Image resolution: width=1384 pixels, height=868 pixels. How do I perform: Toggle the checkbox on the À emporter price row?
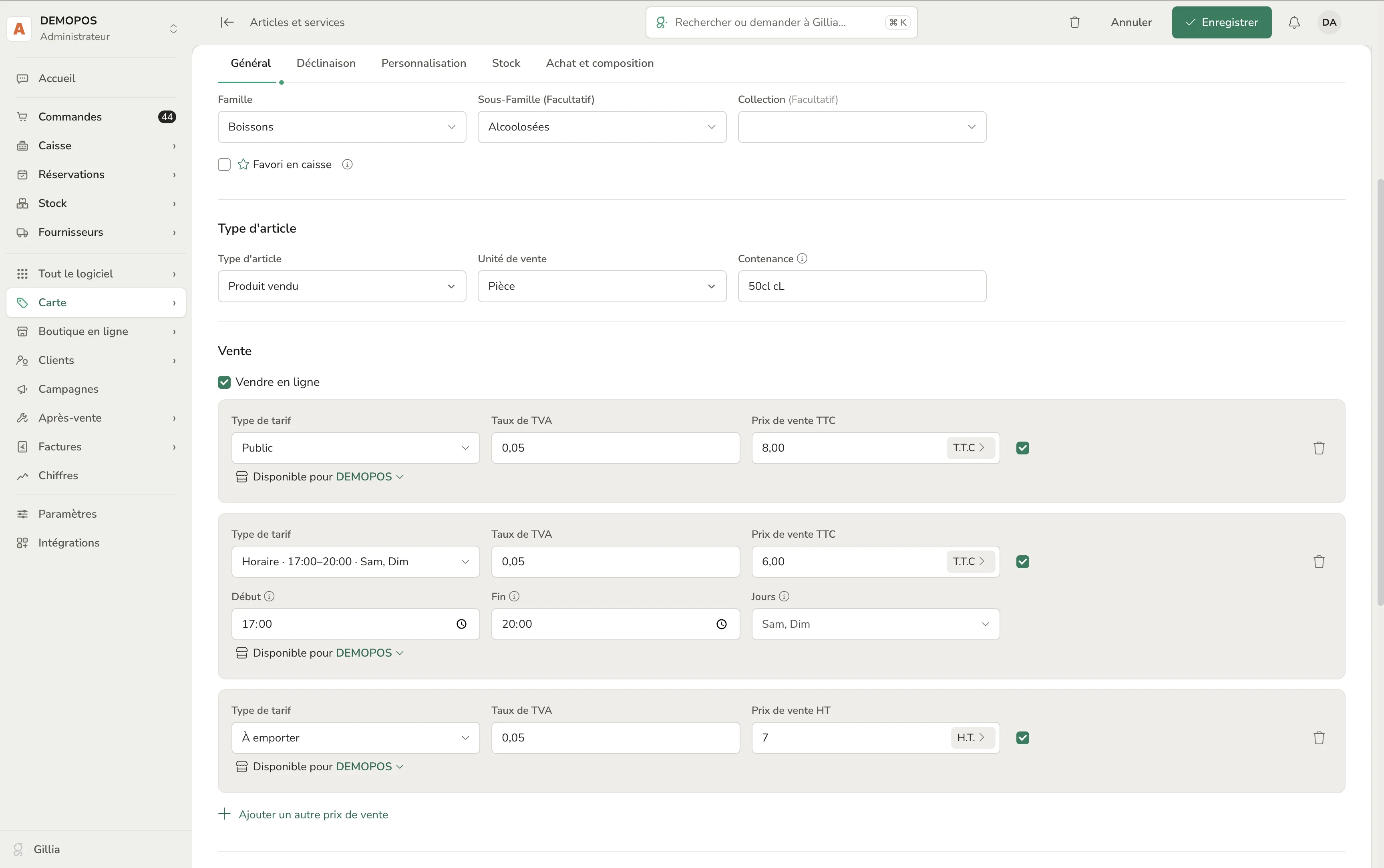1022,738
